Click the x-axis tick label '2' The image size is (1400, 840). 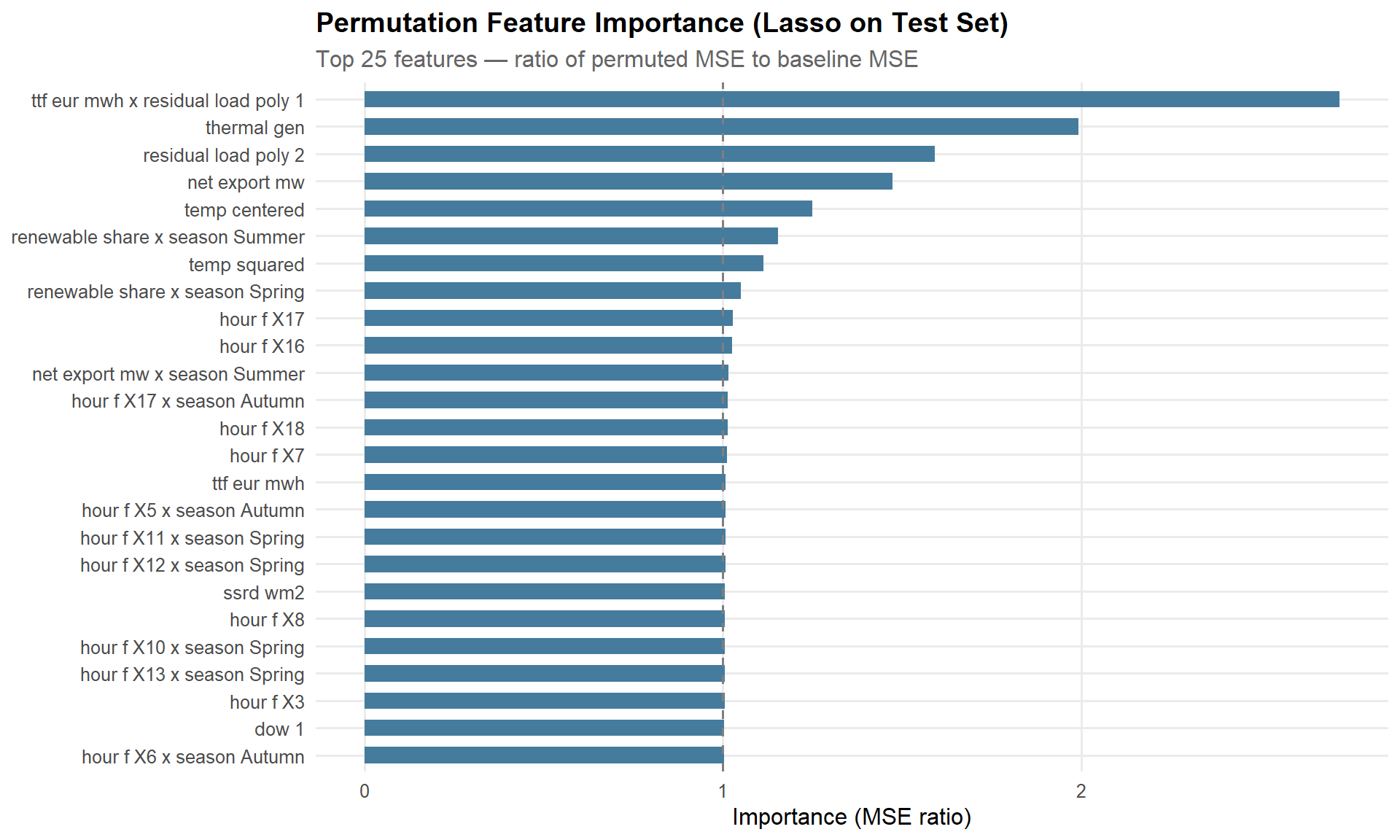coord(1081,791)
